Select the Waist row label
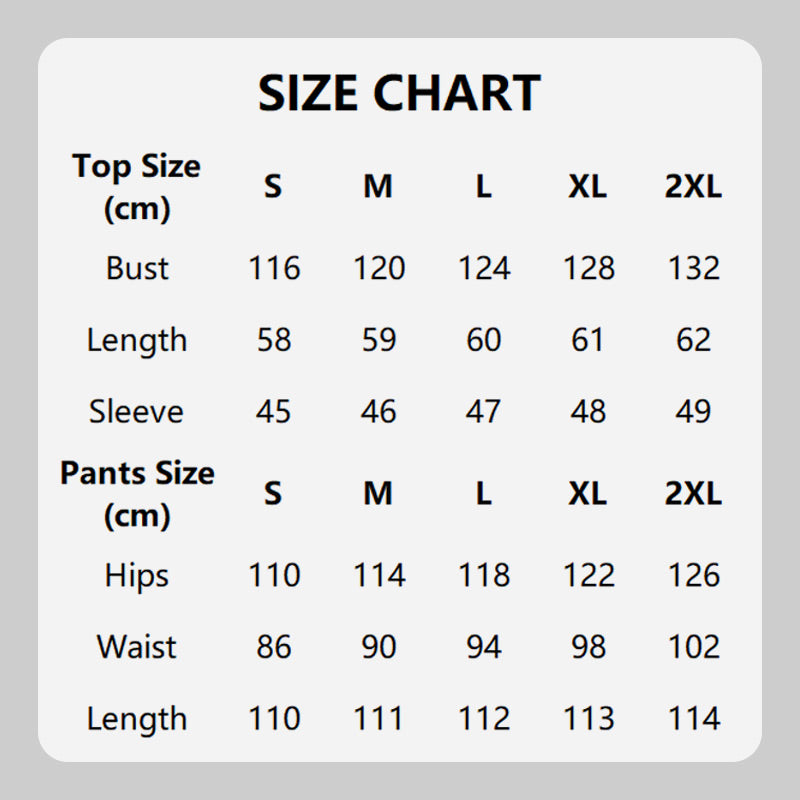 click(x=137, y=647)
